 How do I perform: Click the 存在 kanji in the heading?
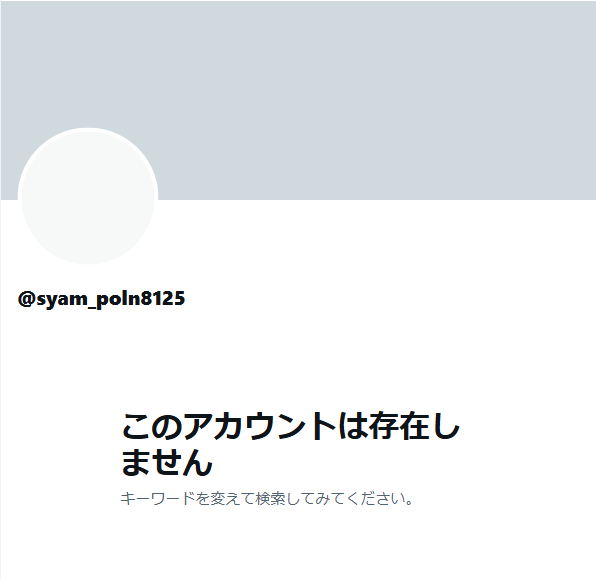[399, 426]
